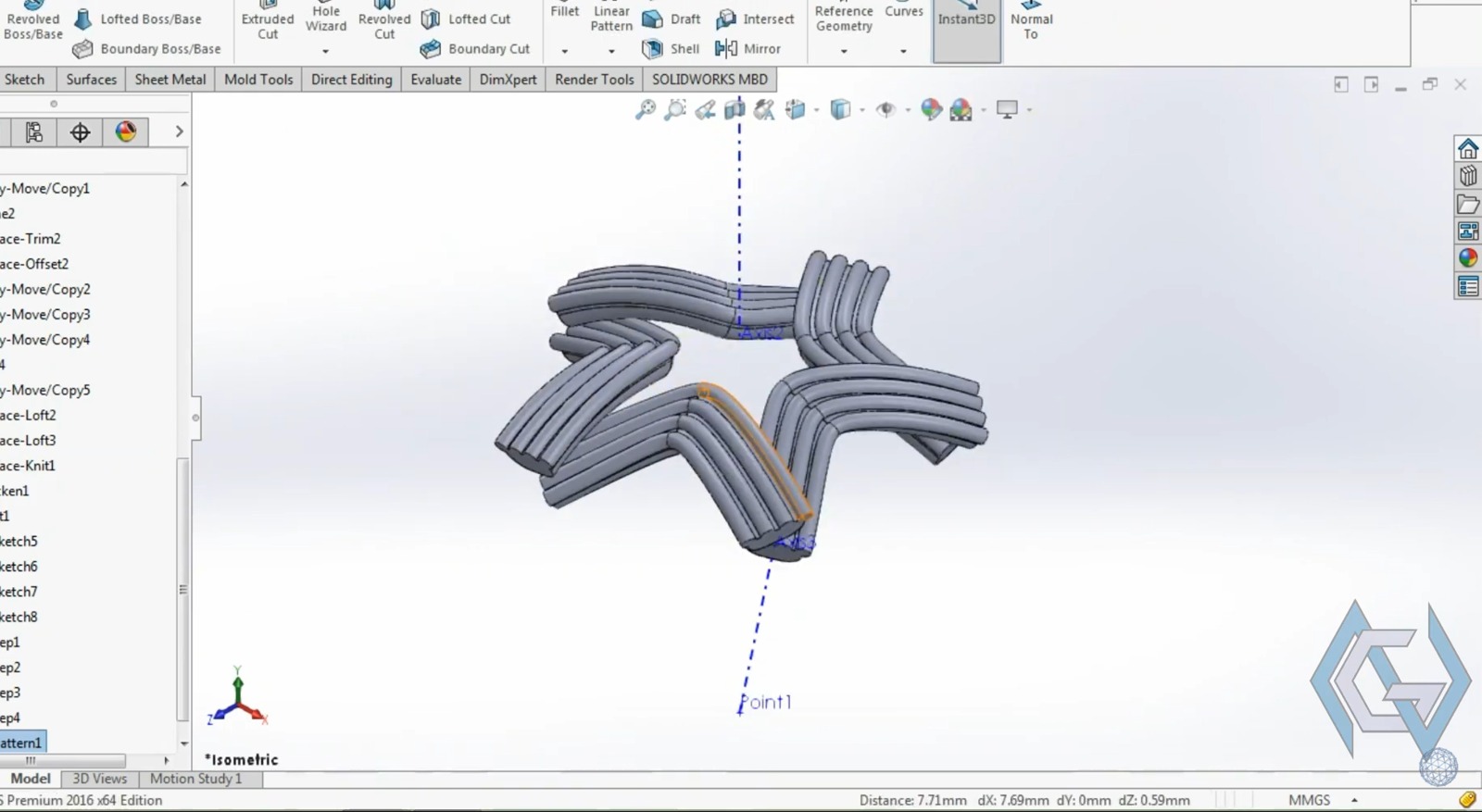The height and width of the screenshot is (812, 1482).
Task: Click the Hide/Show Items eye icon
Action: (885, 110)
